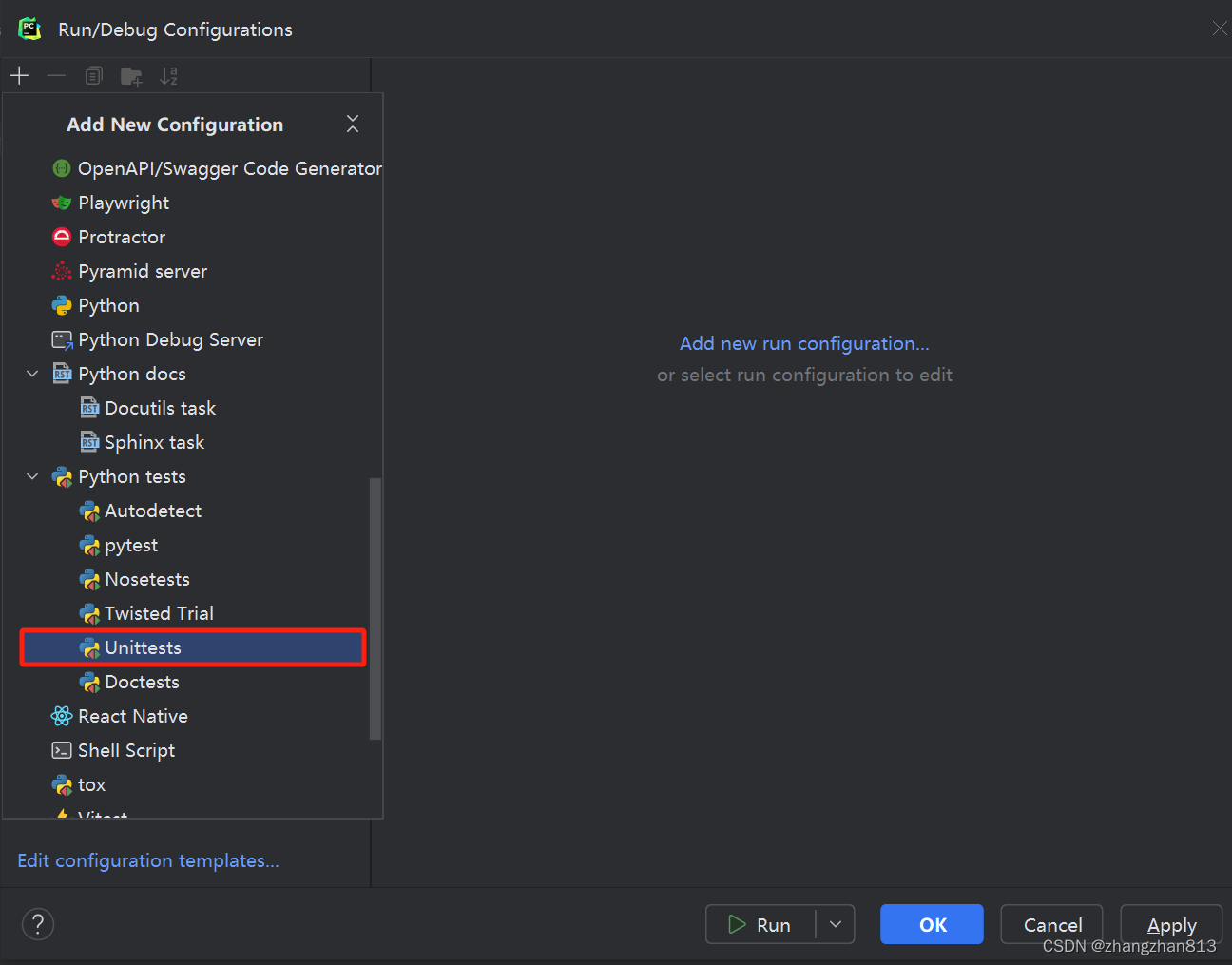1232x965 pixels.
Task: Click the Sphinx task icon
Action: pyautogui.click(x=89, y=442)
